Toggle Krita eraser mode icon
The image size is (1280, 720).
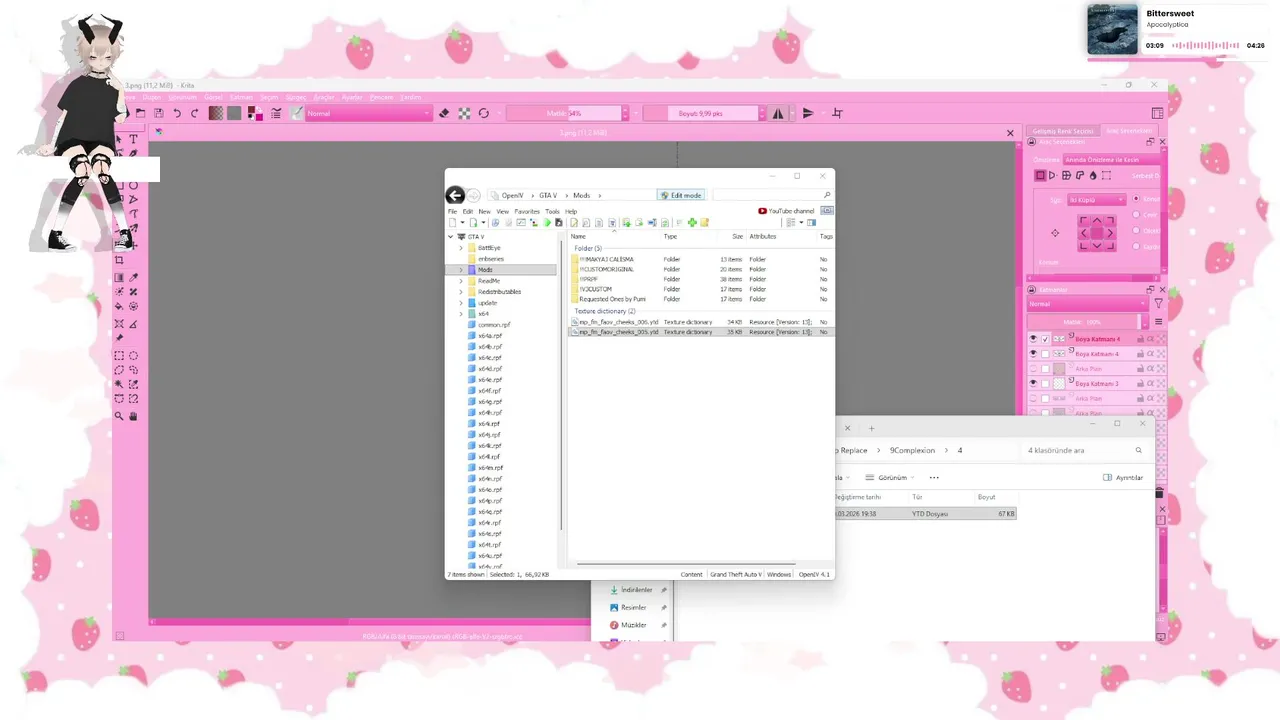(444, 113)
